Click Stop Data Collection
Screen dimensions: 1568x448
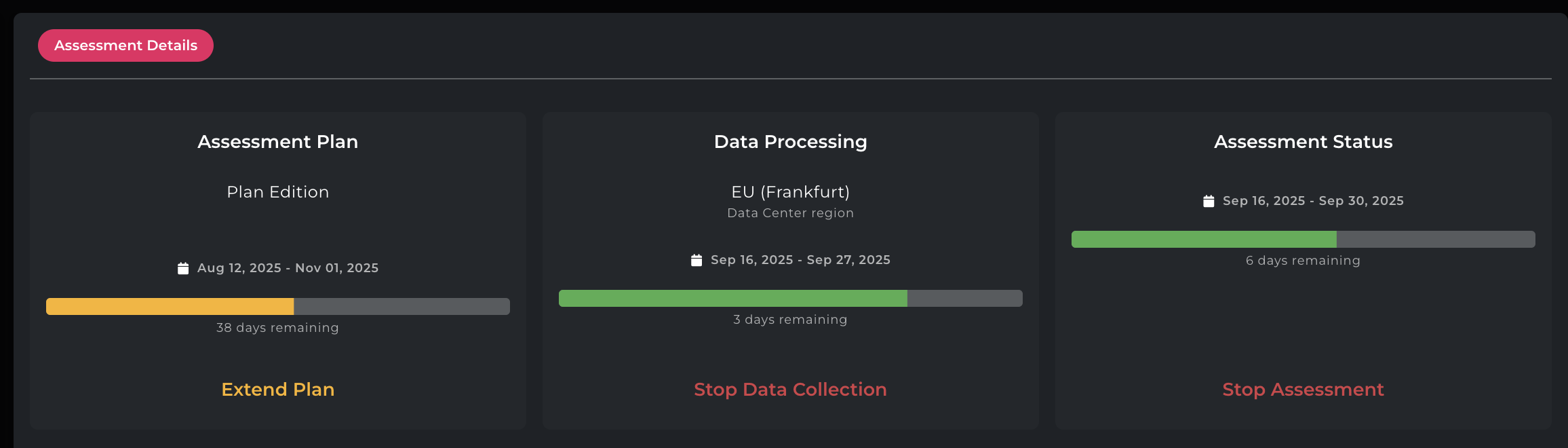tap(790, 390)
